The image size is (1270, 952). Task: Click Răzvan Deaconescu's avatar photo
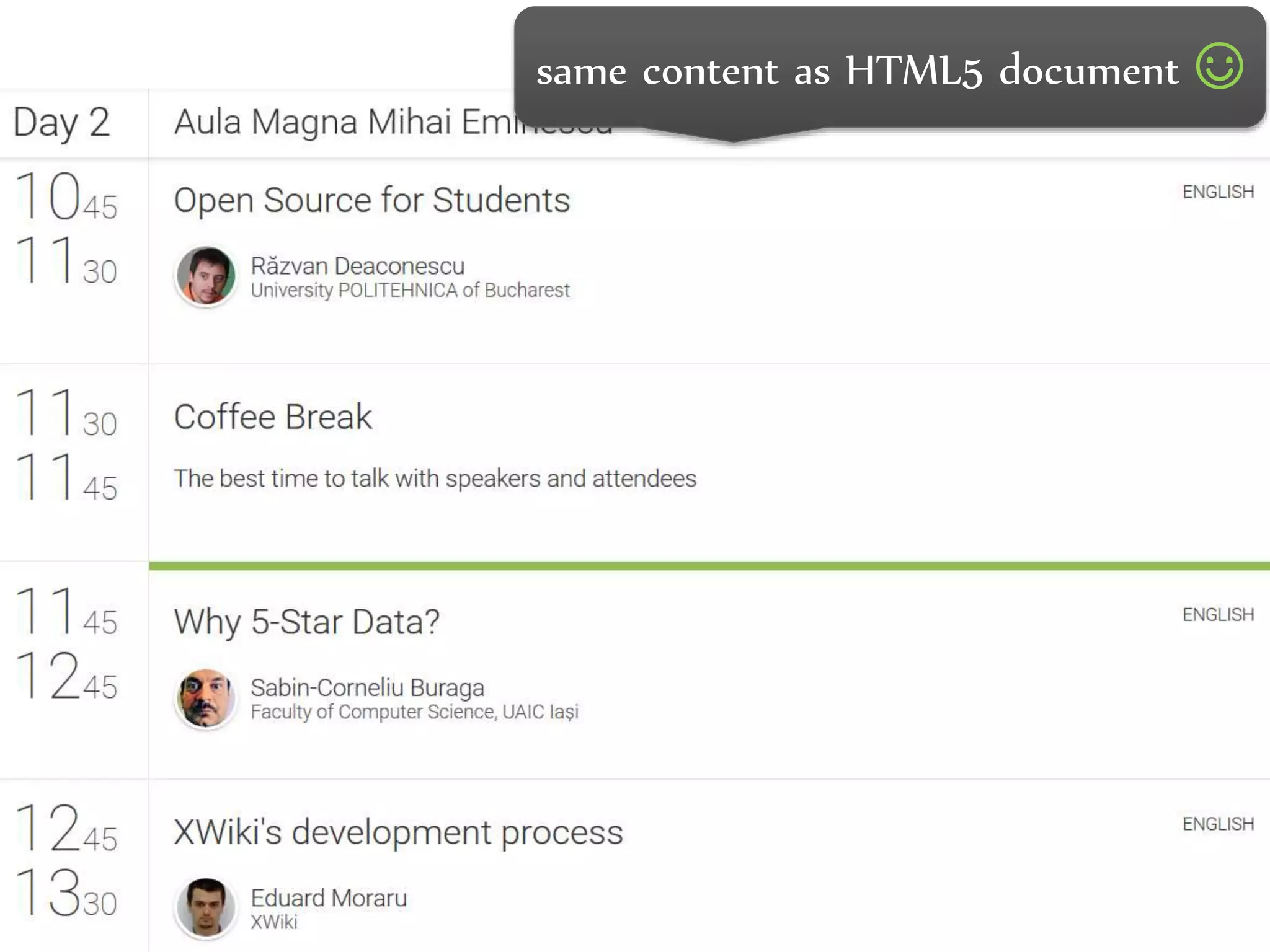pos(206,276)
